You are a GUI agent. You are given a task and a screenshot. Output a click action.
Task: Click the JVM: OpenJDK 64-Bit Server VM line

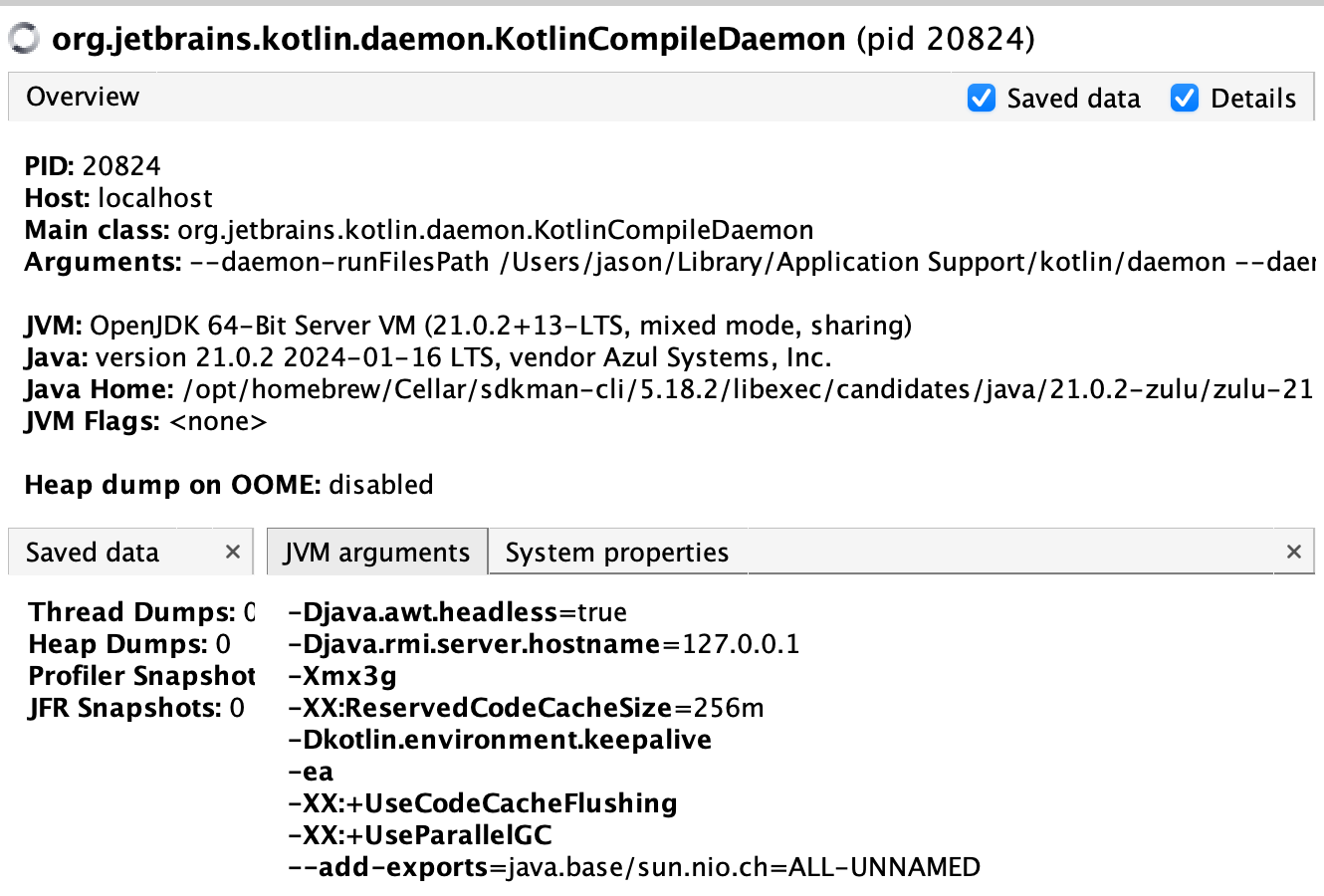pyautogui.click(x=469, y=326)
